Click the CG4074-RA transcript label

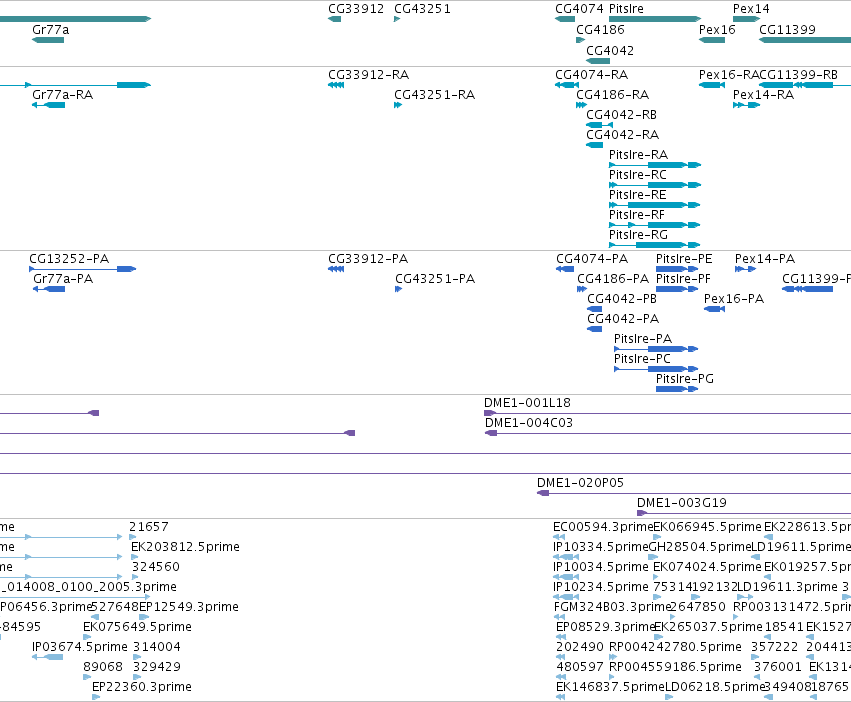[x=592, y=75]
